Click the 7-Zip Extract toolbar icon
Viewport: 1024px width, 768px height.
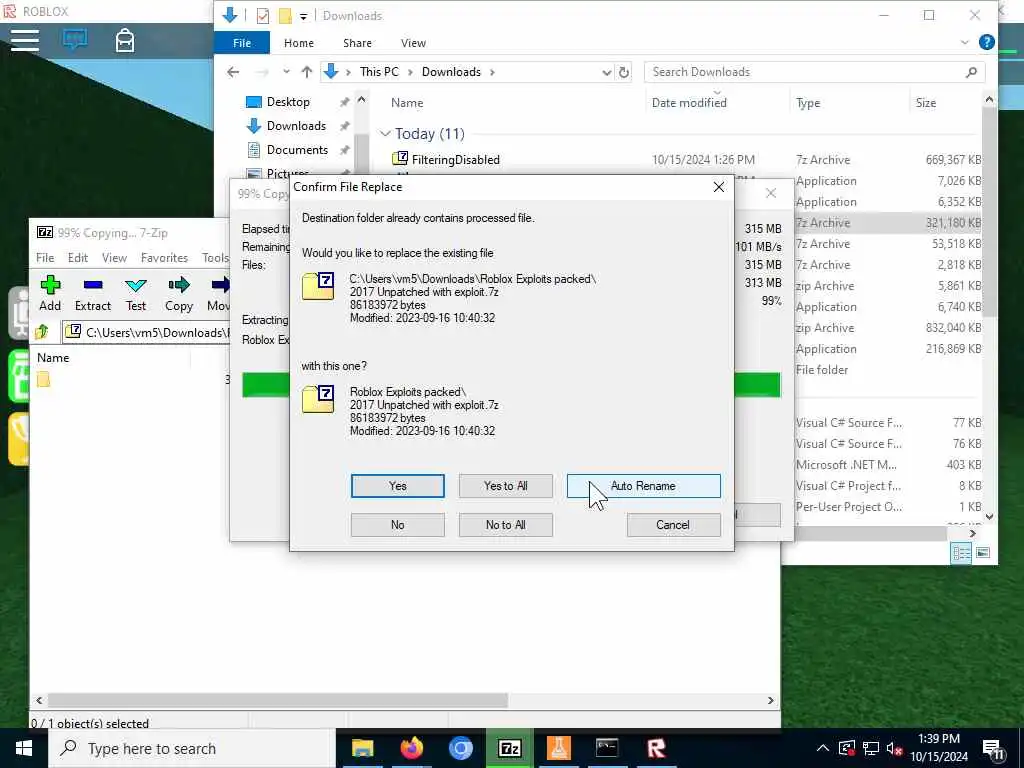tap(93, 293)
